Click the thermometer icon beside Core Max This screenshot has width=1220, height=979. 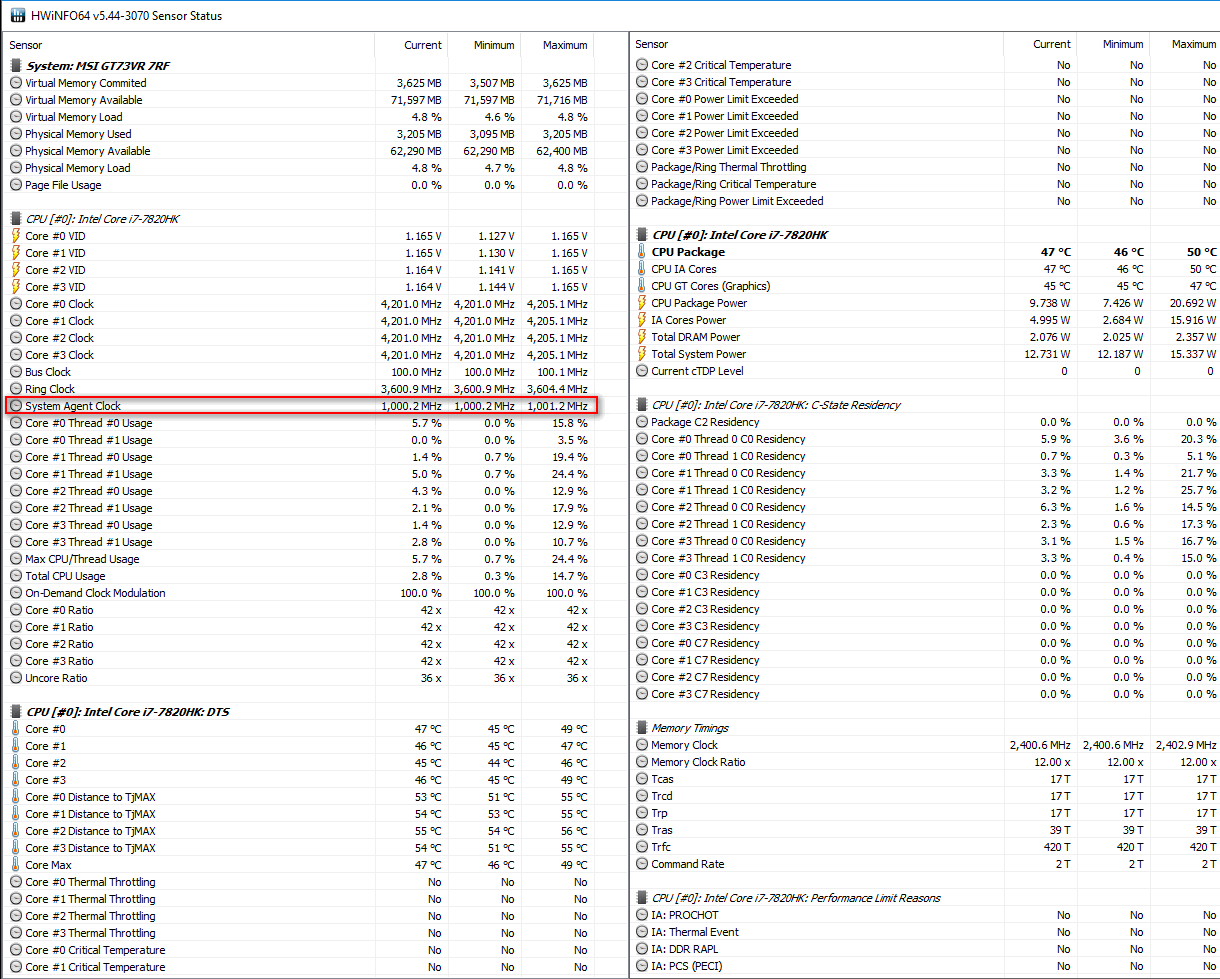coord(16,865)
